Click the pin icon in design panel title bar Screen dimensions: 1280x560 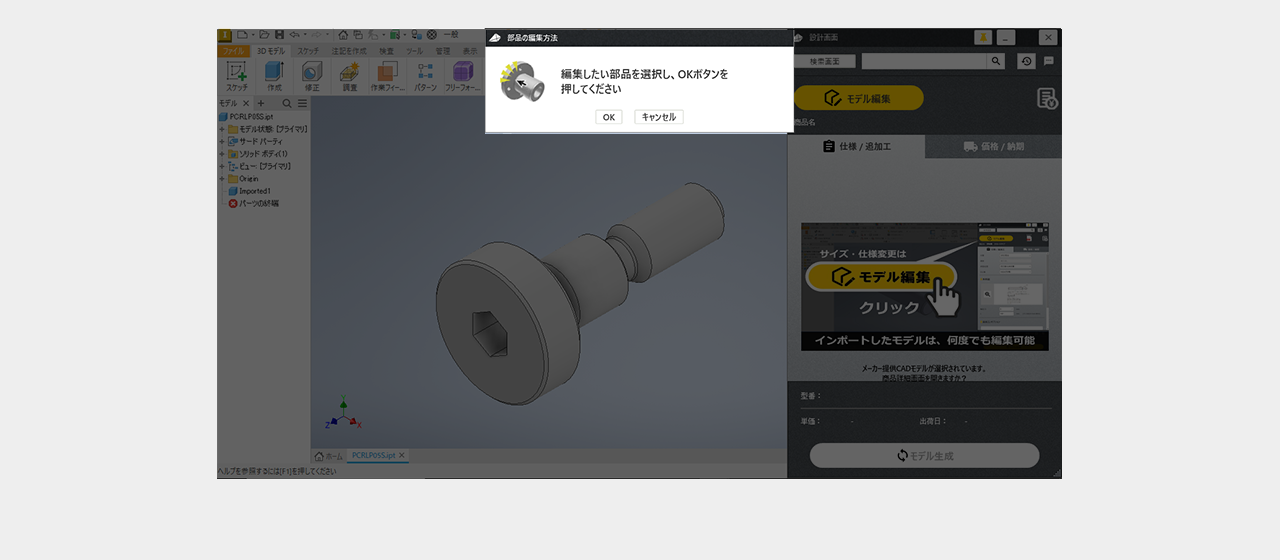pyautogui.click(x=983, y=38)
